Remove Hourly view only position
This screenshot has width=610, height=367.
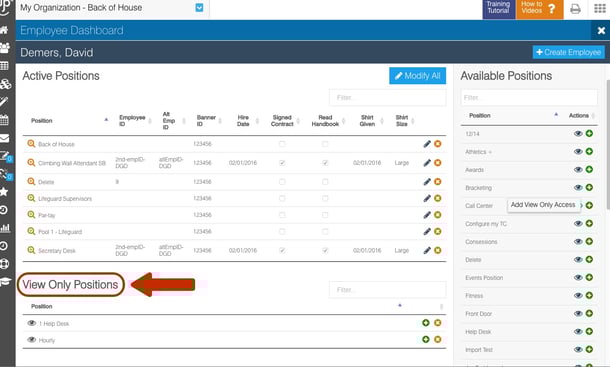438,339
